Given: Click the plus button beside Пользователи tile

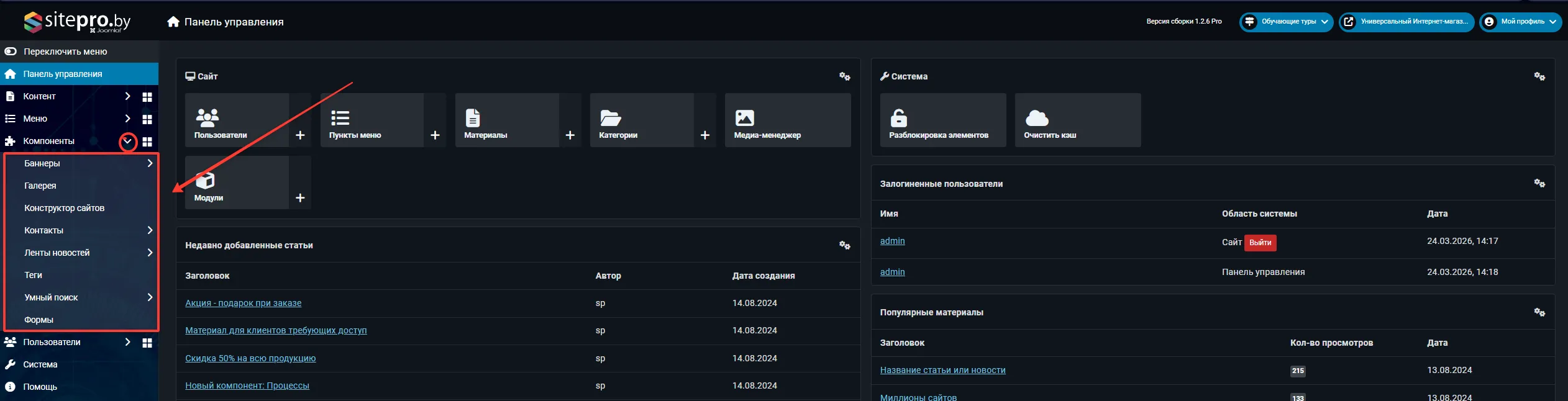Looking at the screenshot, I should coord(300,135).
